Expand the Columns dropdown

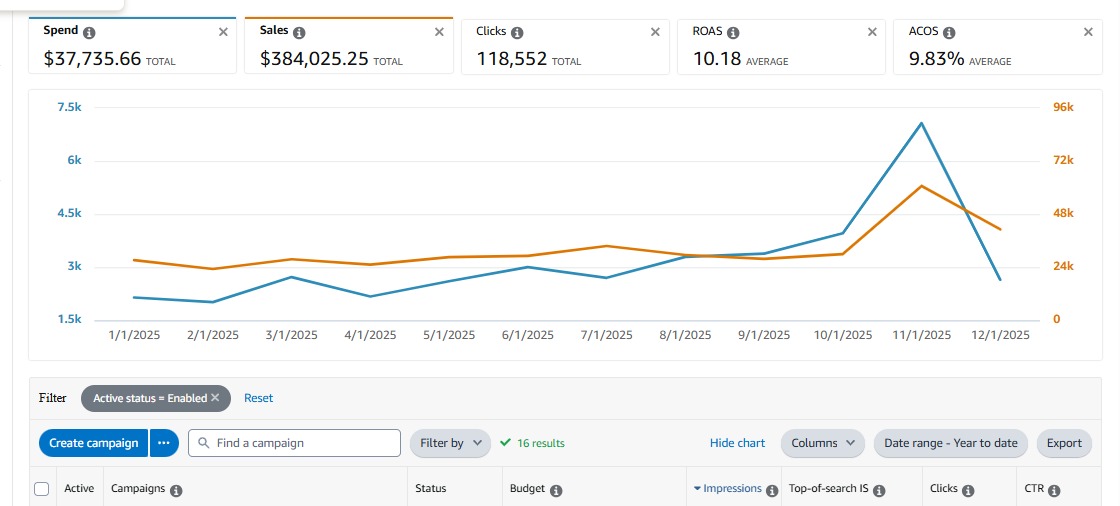click(822, 443)
